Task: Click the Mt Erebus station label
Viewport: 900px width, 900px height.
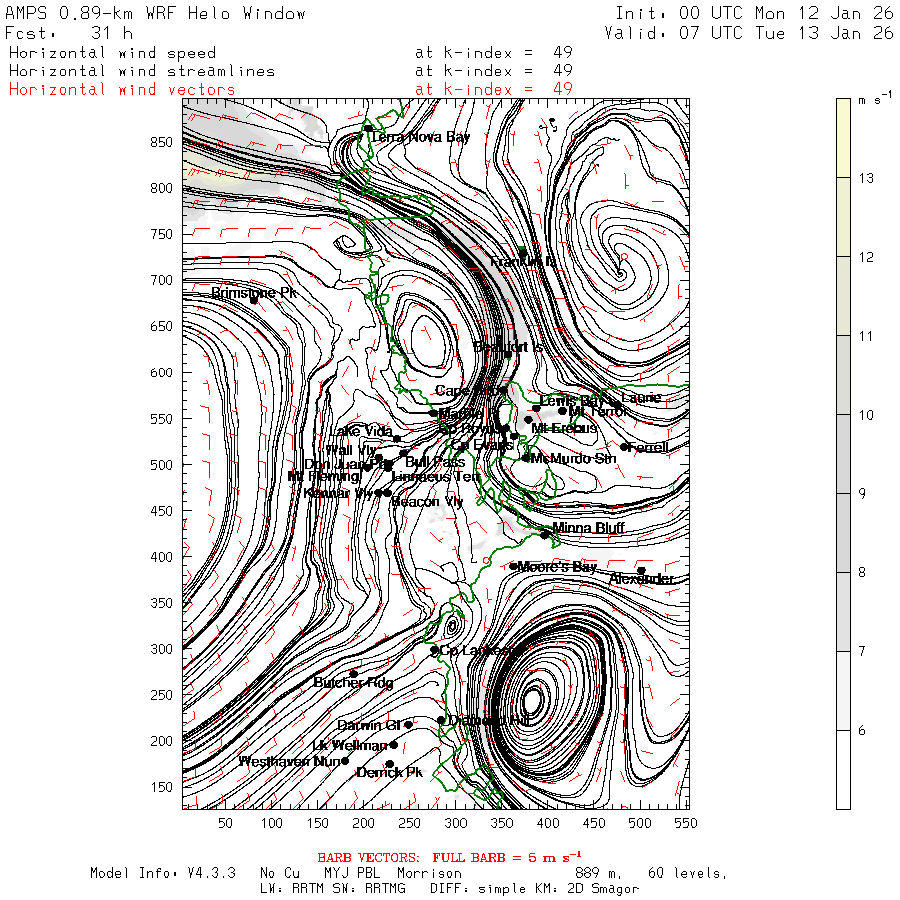Action: 564,428
